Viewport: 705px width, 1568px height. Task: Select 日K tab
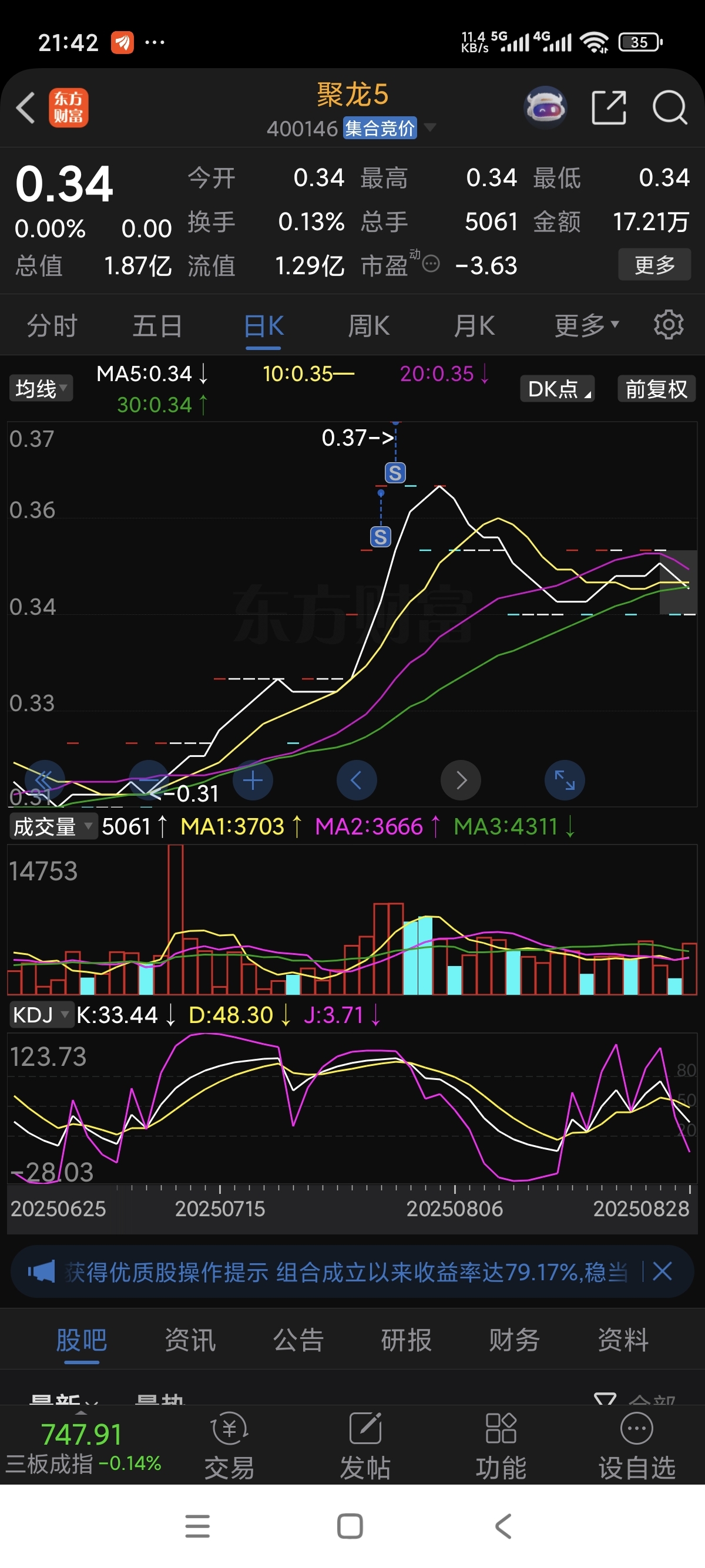(264, 326)
